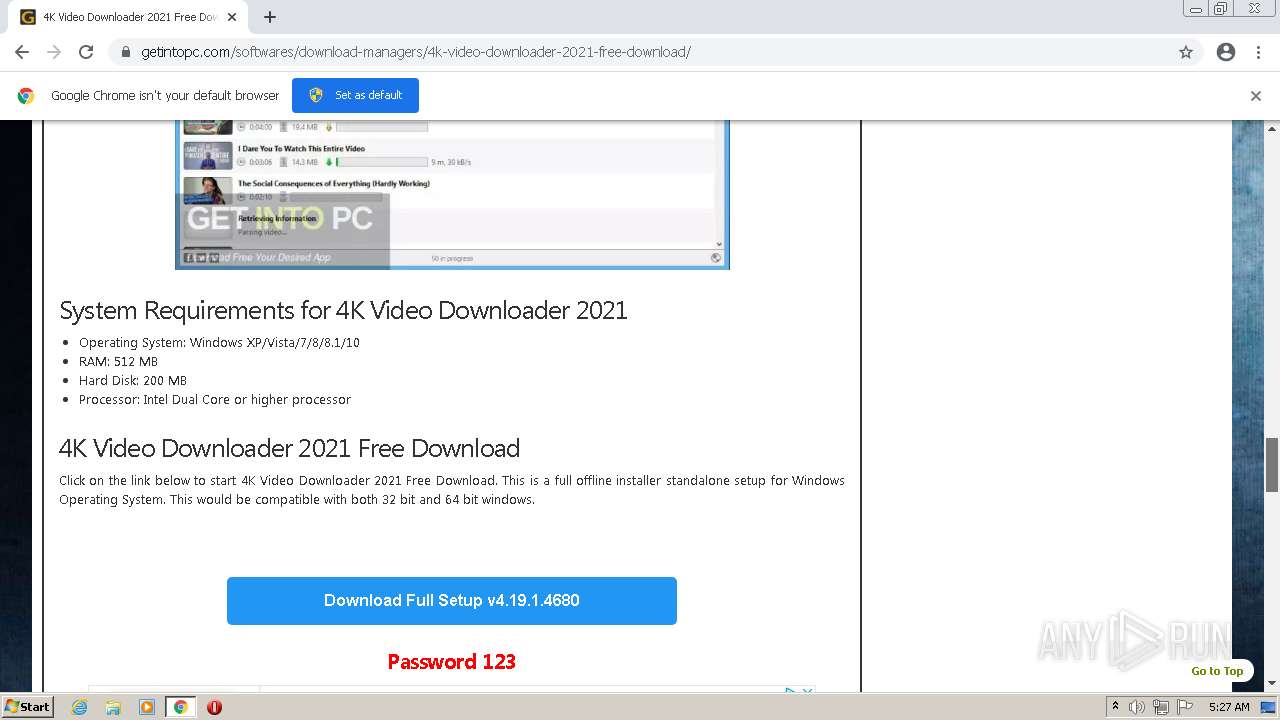Launch Internet Explorer from the taskbar

80,707
